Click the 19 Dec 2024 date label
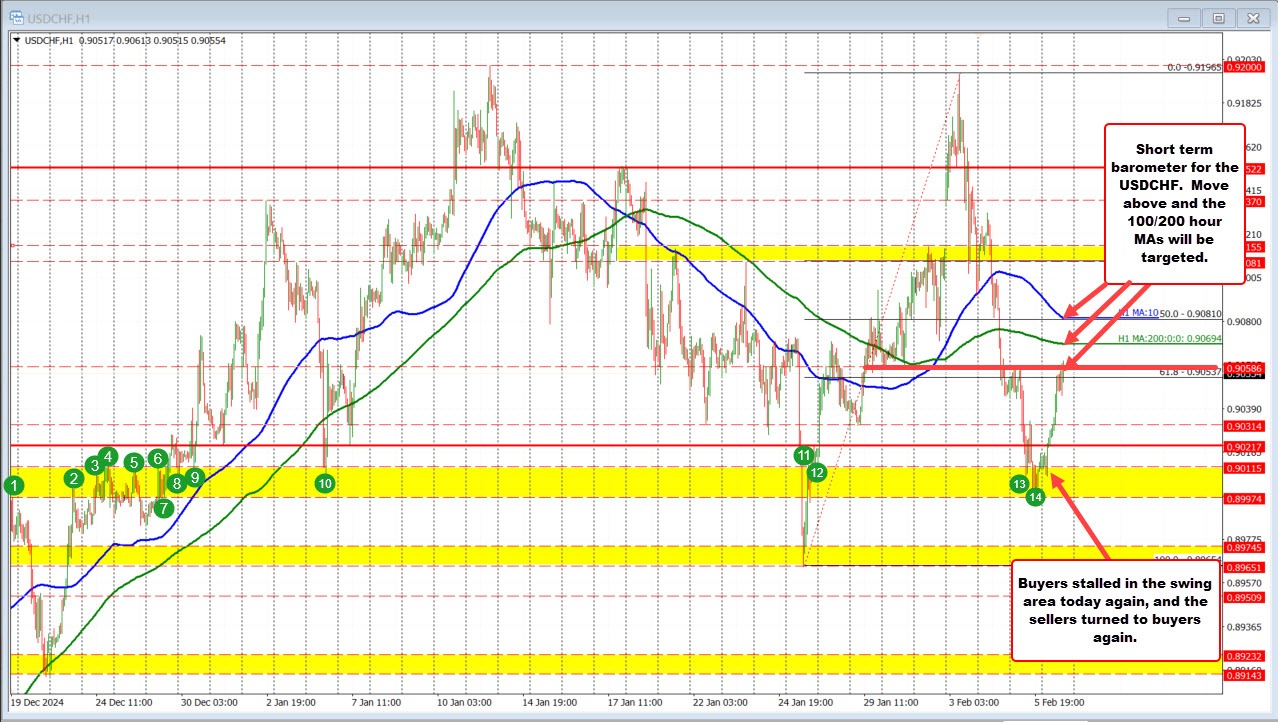Viewport: 1278px width, 722px height. pyautogui.click(x=38, y=701)
